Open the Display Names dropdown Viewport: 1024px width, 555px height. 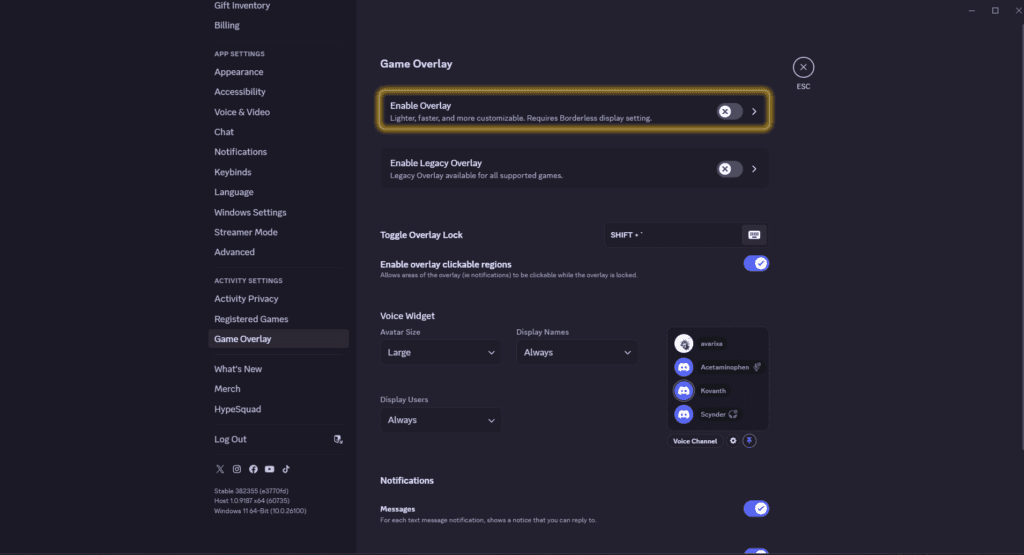click(x=576, y=352)
